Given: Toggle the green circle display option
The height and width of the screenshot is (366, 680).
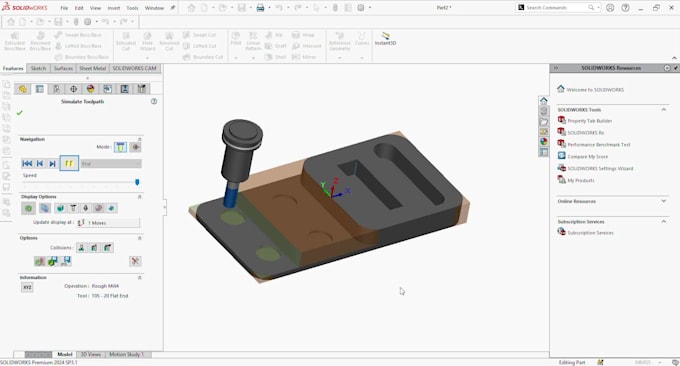Looking at the screenshot, I should tap(29, 209).
